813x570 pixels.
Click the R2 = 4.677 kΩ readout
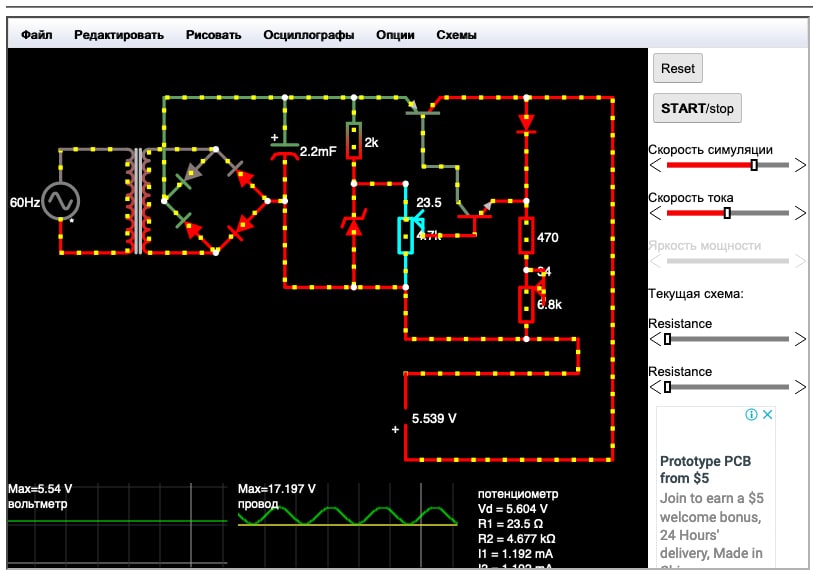pos(516,539)
